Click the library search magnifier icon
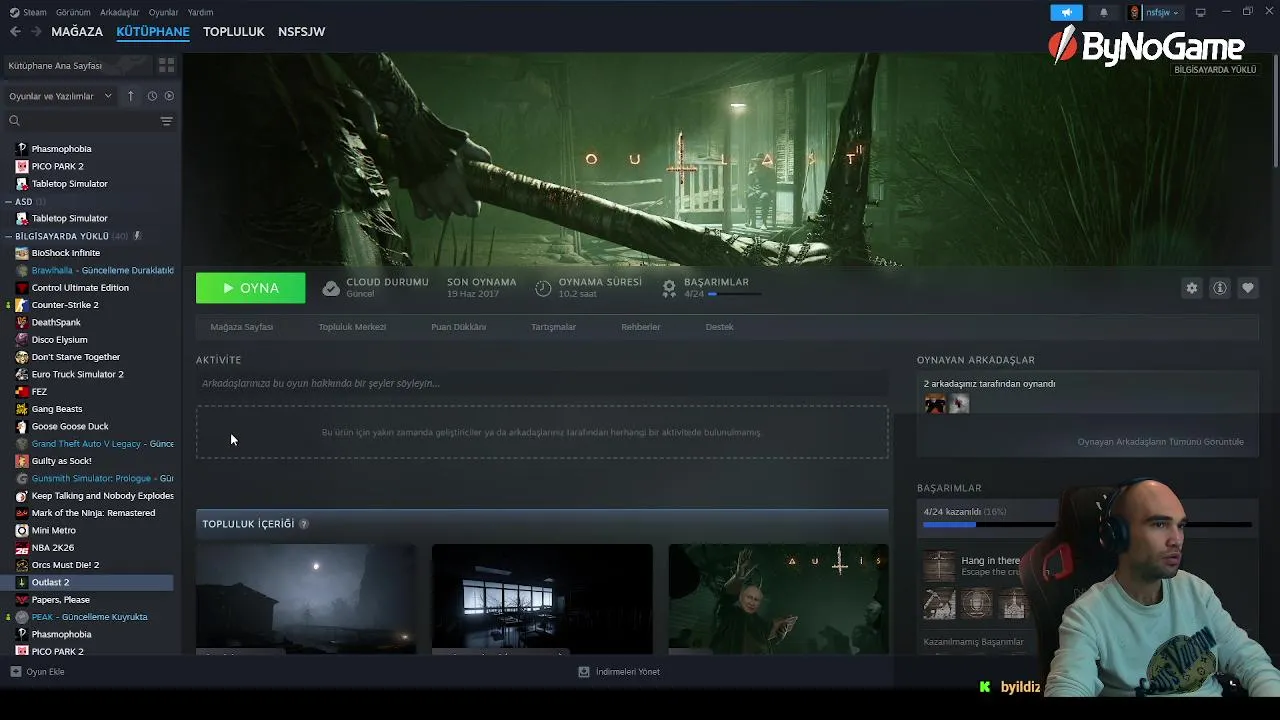This screenshot has width=1280, height=720. 14,121
